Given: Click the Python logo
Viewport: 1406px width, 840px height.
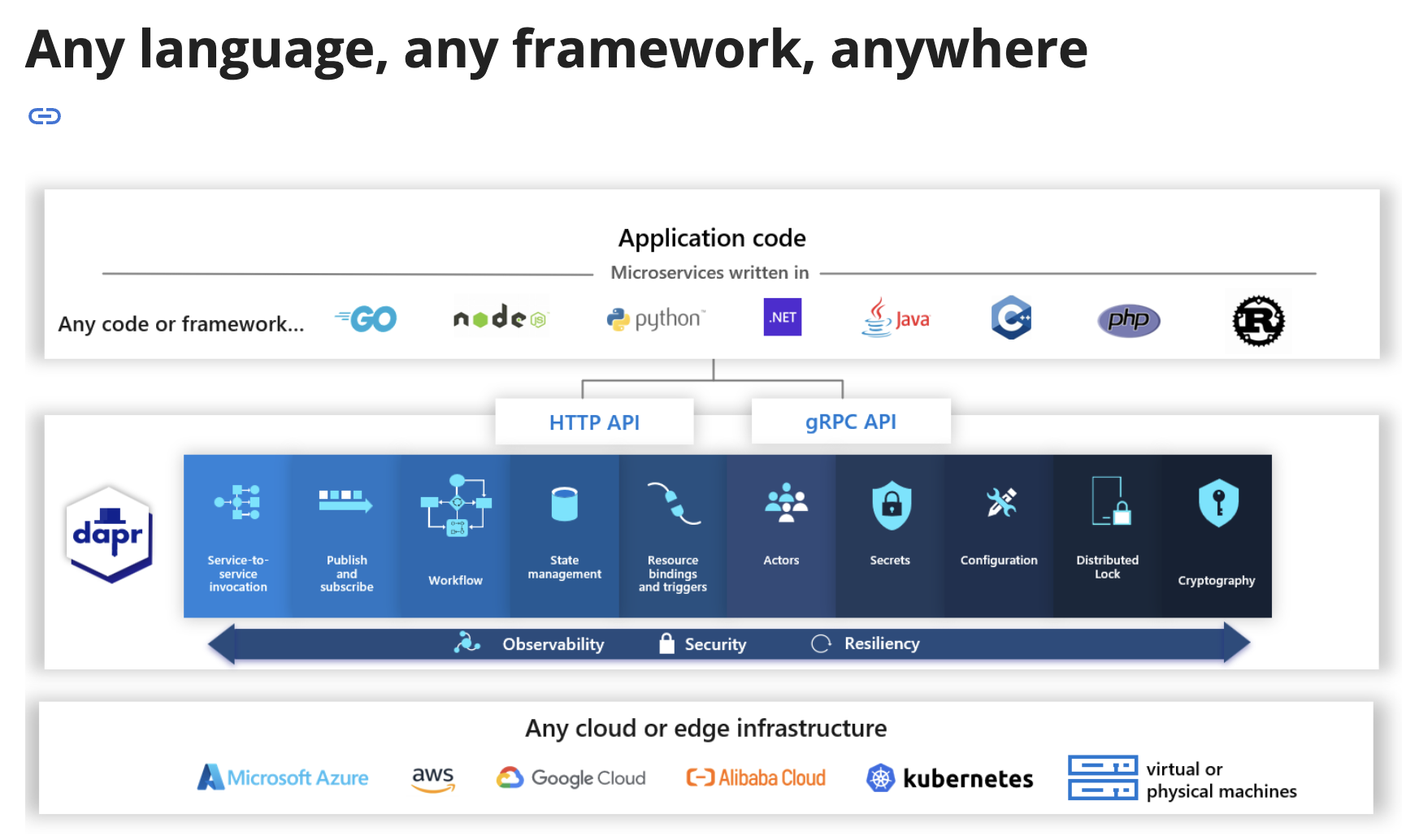Looking at the screenshot, I should [656, 318].
